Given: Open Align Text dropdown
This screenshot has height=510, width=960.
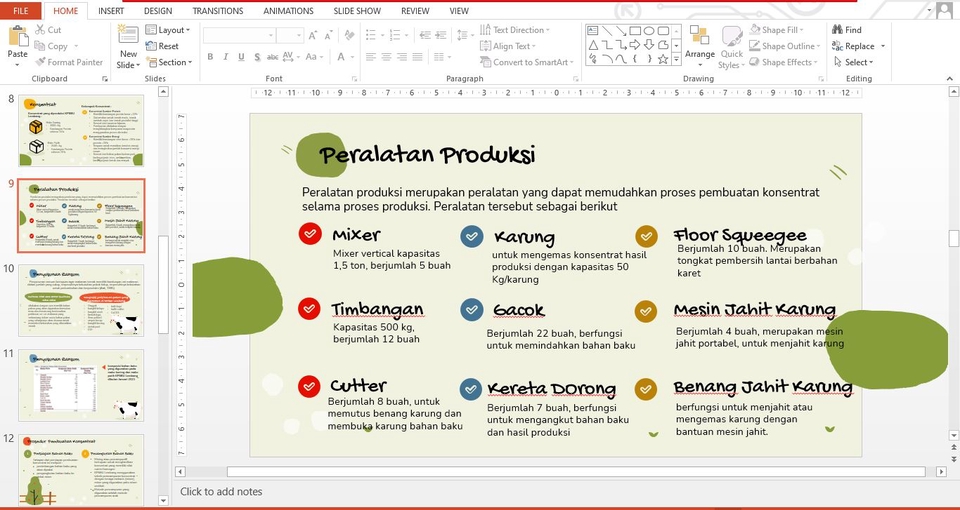Looking at the screenshot, I should point(508,46).
